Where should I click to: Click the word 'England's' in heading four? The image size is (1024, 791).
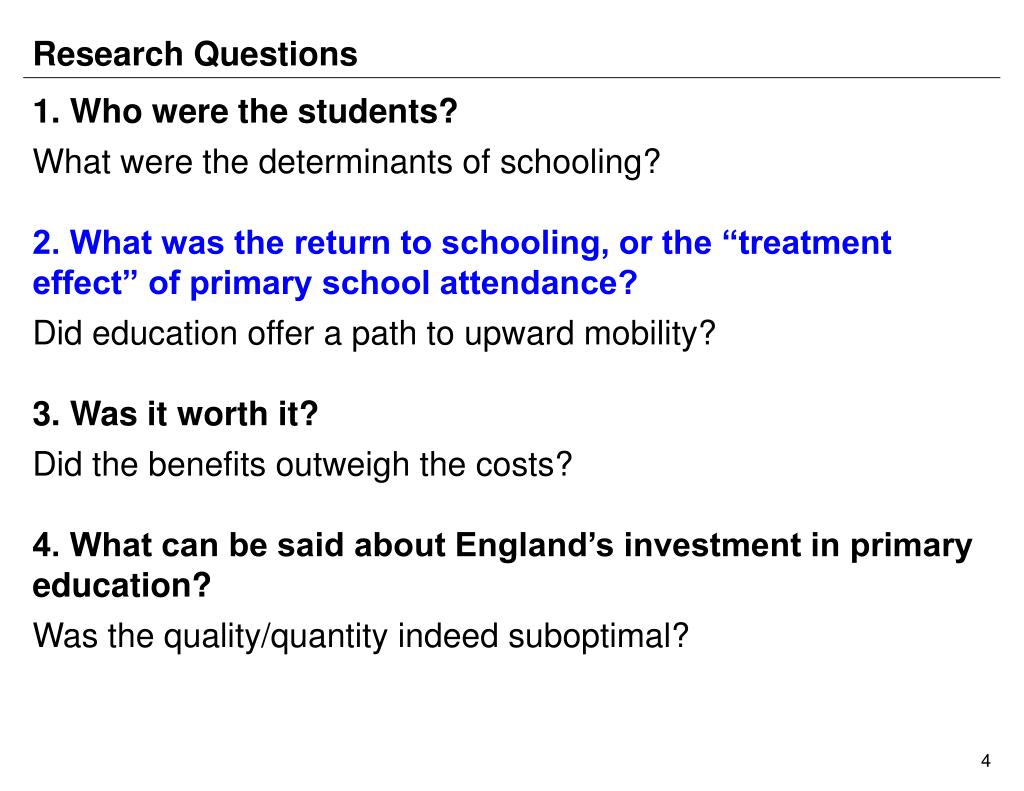click(x=534, y=545)
